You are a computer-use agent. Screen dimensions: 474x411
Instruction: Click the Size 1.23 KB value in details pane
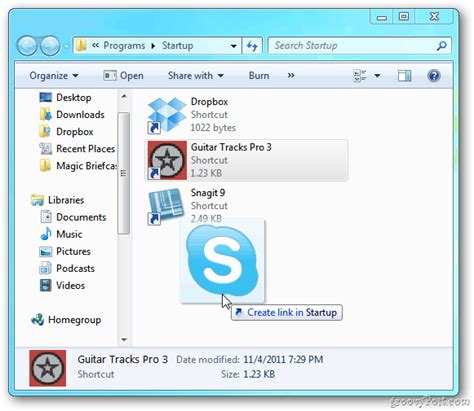point(259,374)
